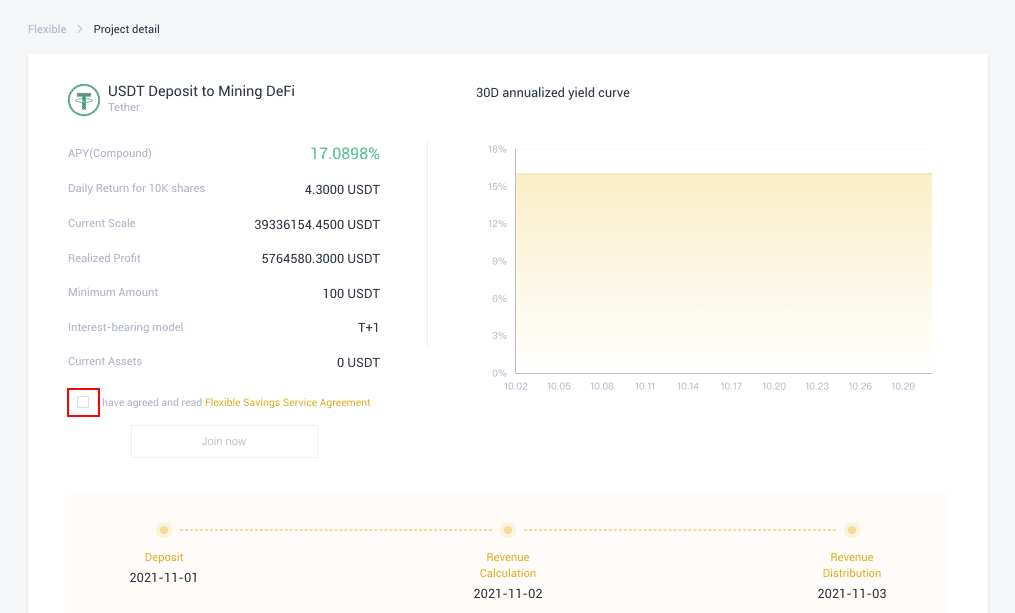Image resolution: width=1015 pixels, height=613 pixels.
Task: Select Project detail breadcrumb text
Action: pyautogui.click(x=126, y=29)
